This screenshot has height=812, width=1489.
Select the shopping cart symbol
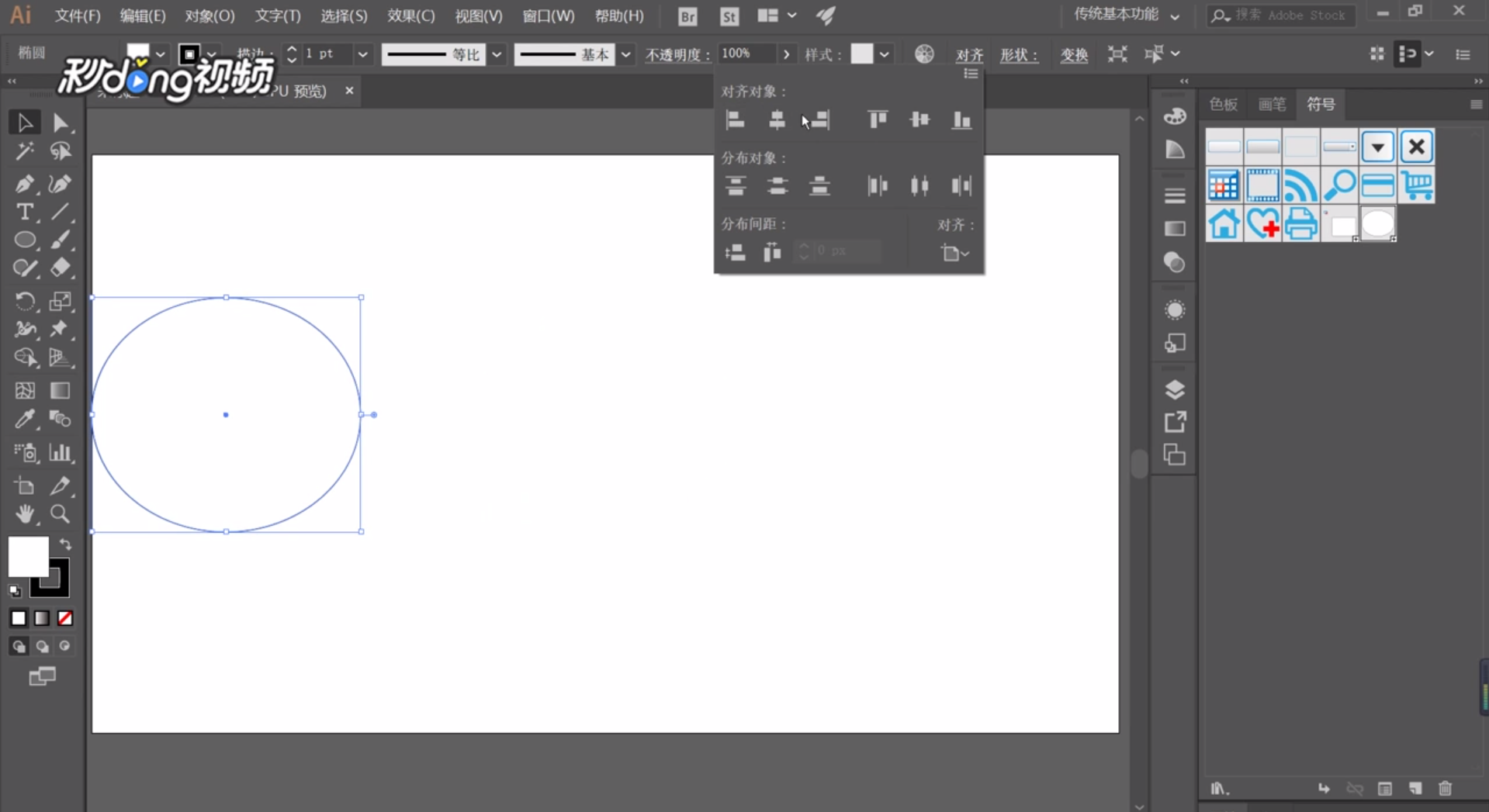1417,185
